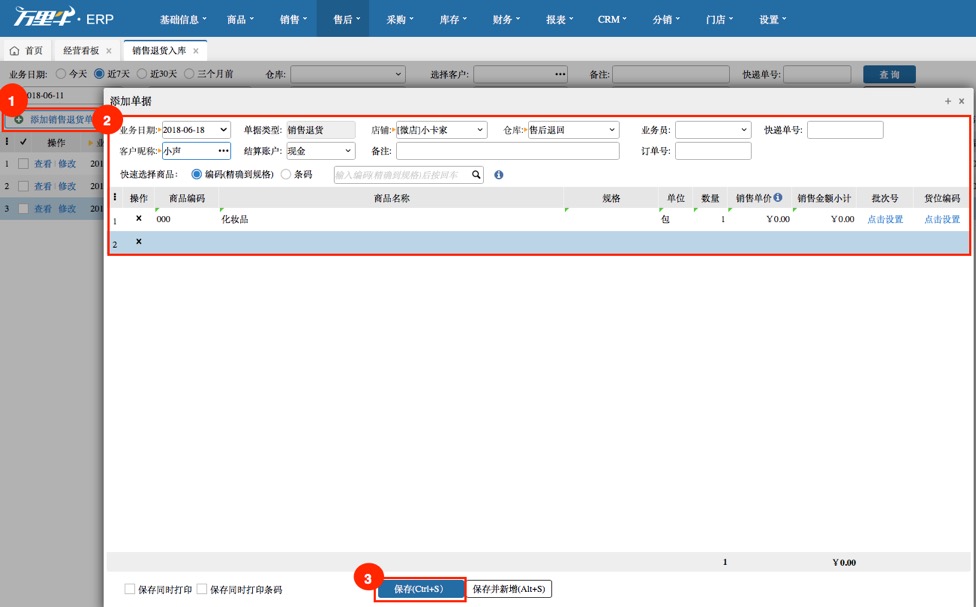976x607 pixels.
Task: Click the info icon next to the barcode input
Action: pos(497,174)
